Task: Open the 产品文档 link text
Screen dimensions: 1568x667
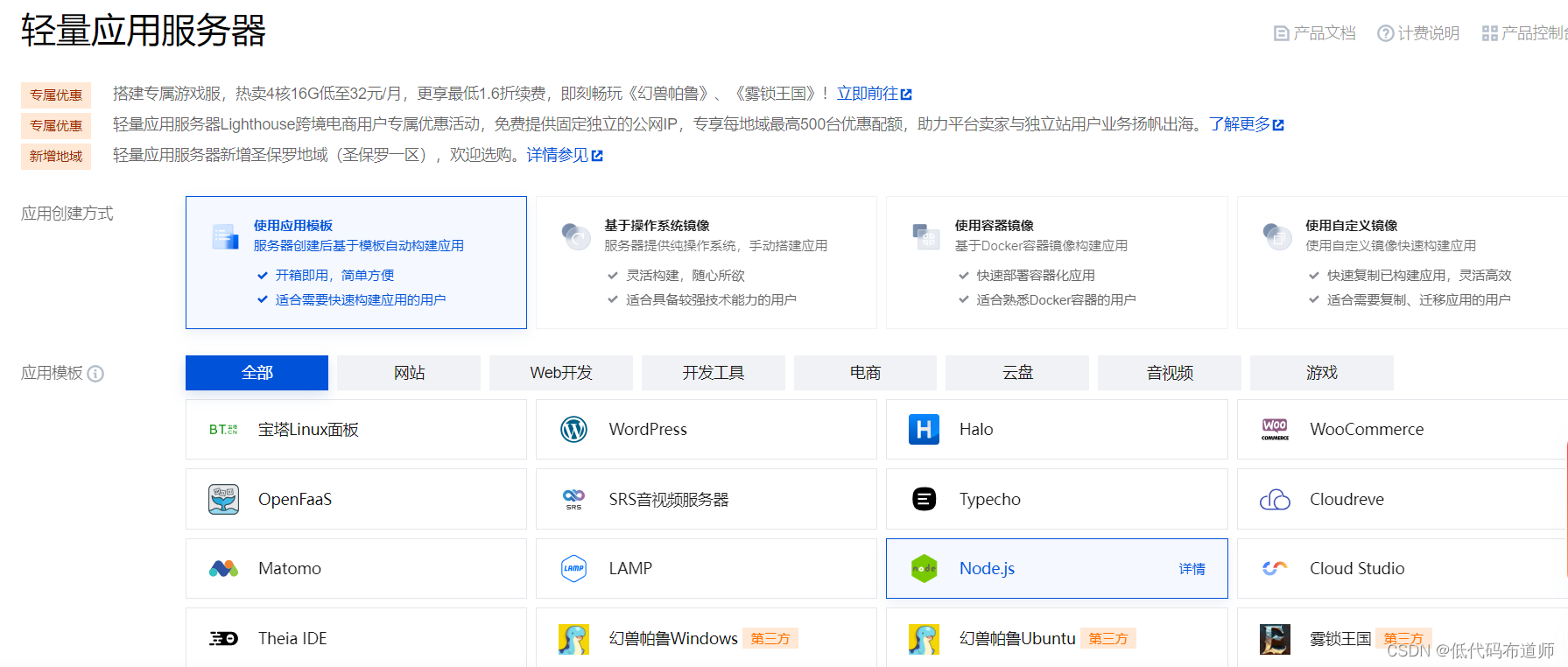Action: 1325,33
